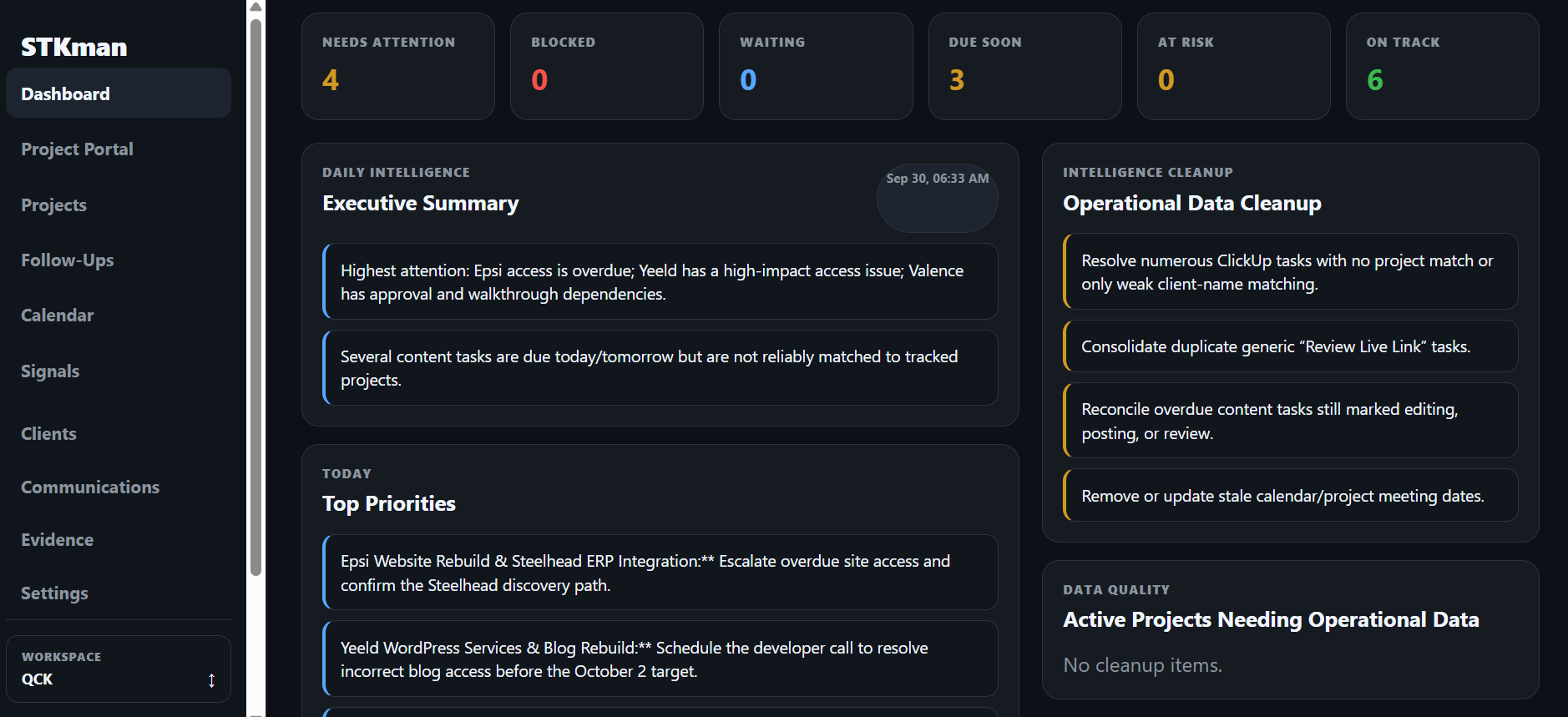Select 'Reconcile overdue content tasks' cleanup item

tap(1291, 421)
